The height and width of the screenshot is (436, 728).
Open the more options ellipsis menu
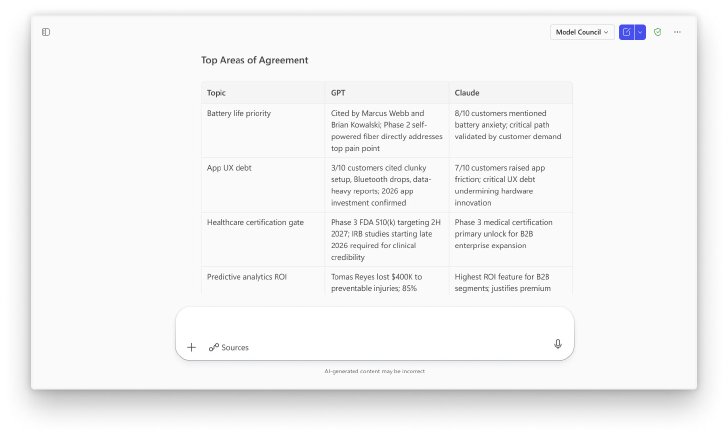[x=677, y=32]
